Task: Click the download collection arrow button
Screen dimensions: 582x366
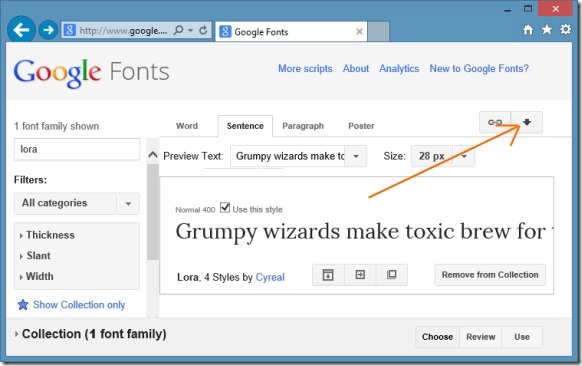Action: click(x=527, y=122)
